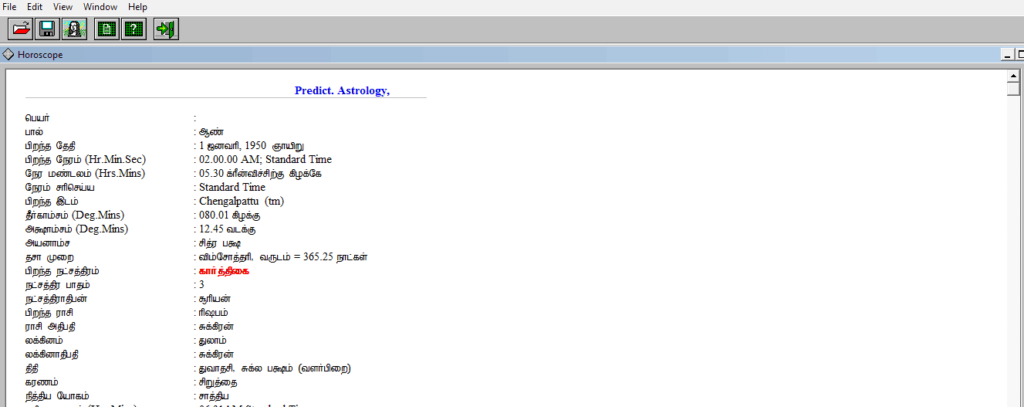Click the Predict. Astrology, heading
Image resolution: width=1024 pixels, height=407 pixels.
coord(342,90)
